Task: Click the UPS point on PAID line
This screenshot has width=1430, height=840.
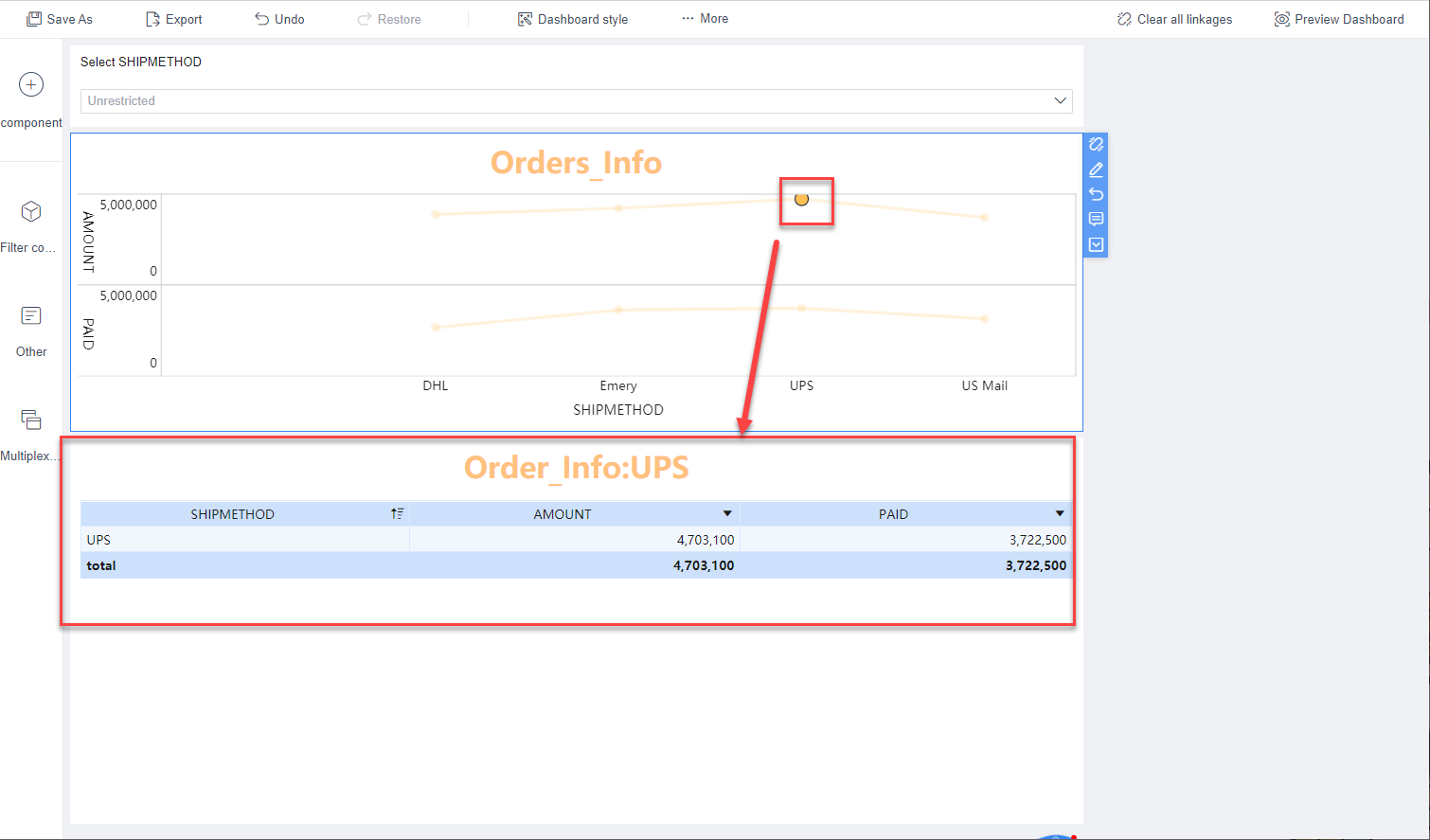Action: 801,309
